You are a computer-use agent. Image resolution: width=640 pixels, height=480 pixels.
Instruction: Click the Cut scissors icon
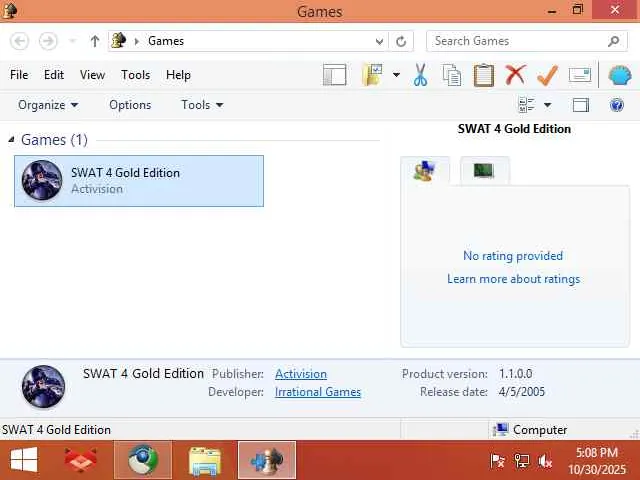click(x=420, y=75)
